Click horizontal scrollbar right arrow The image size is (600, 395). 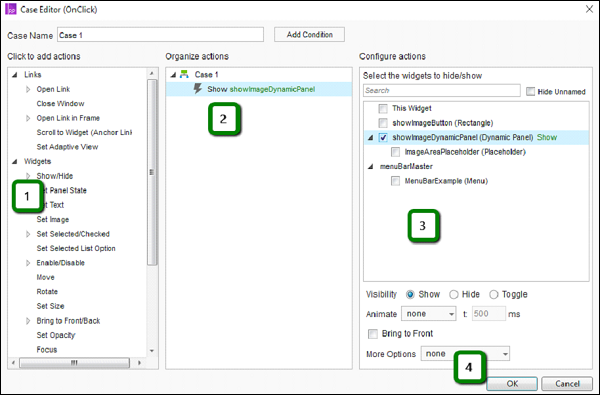139,362
